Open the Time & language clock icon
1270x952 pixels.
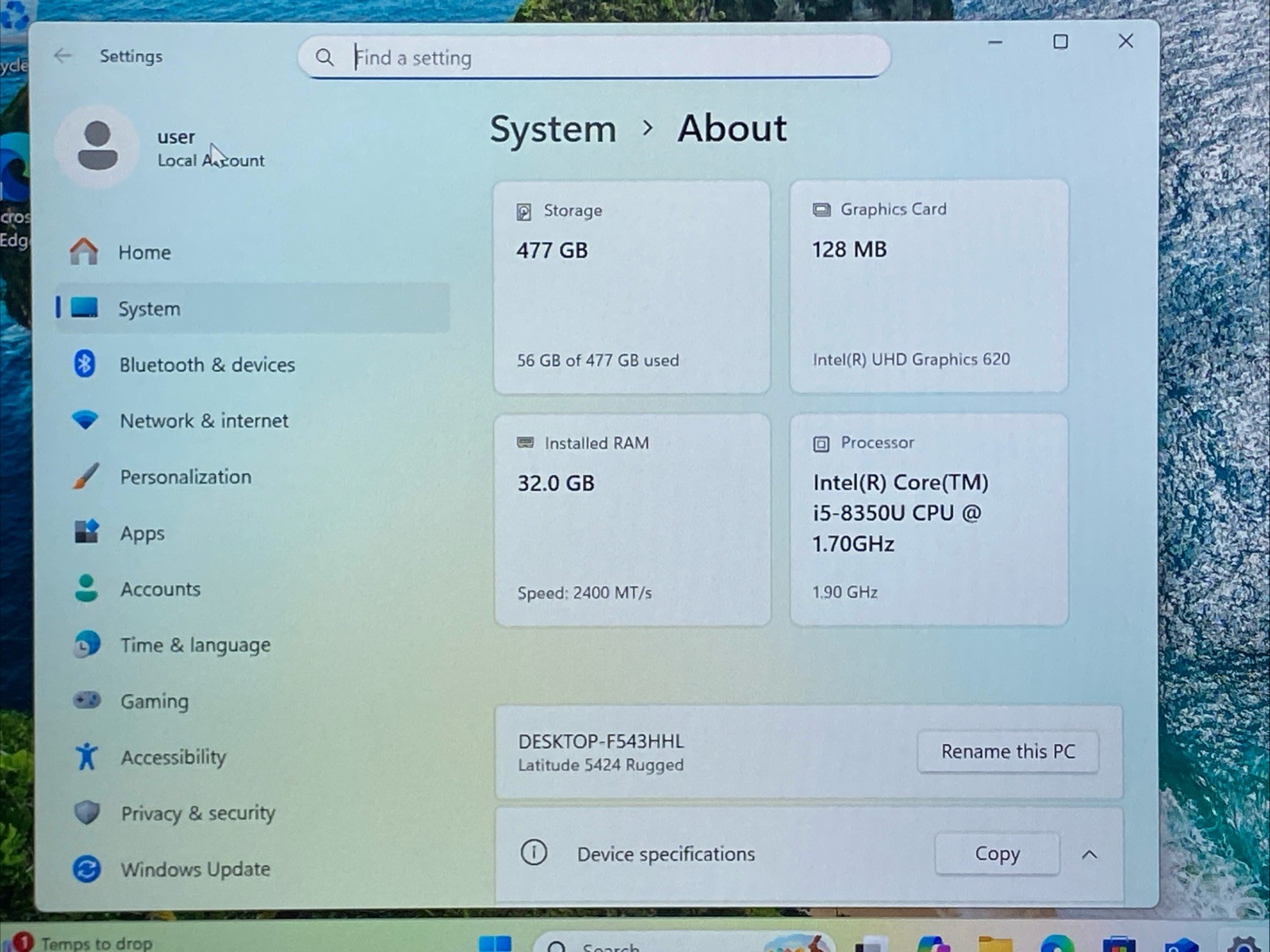click(x=87, y=644)
